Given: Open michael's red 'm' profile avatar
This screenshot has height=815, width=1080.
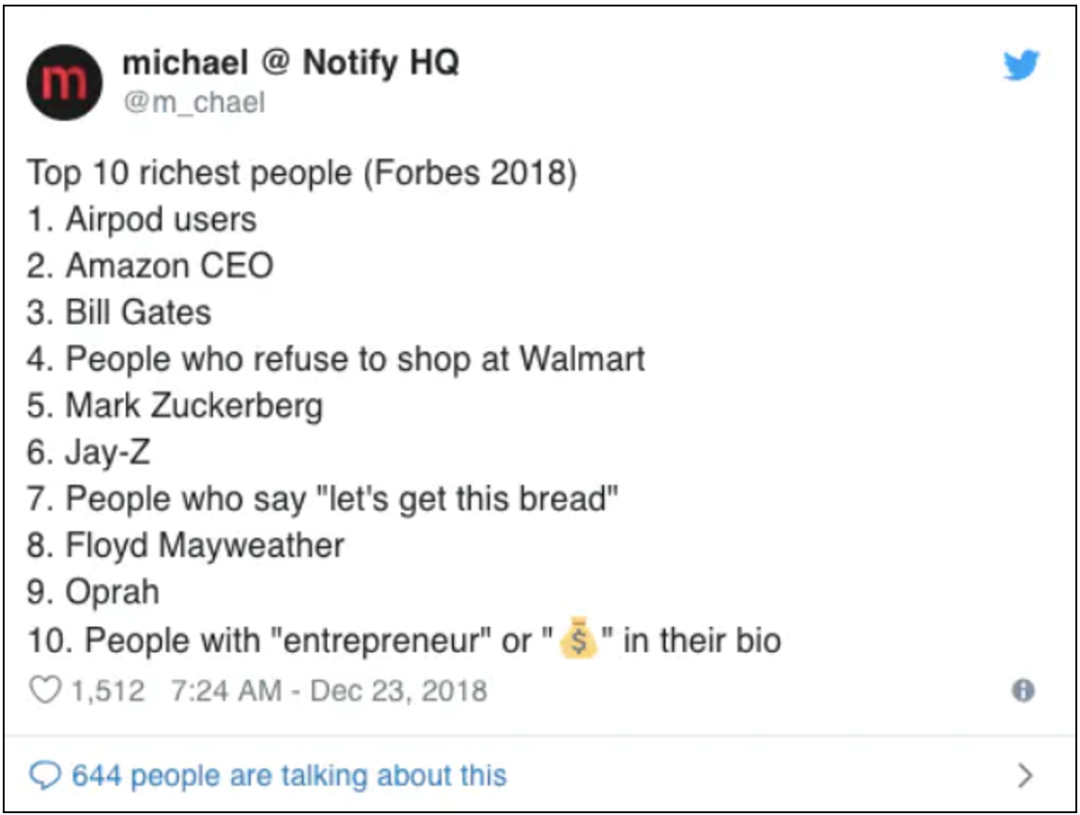Looking at the screenshot, I should pyautogui.click(x=64, y=82).
